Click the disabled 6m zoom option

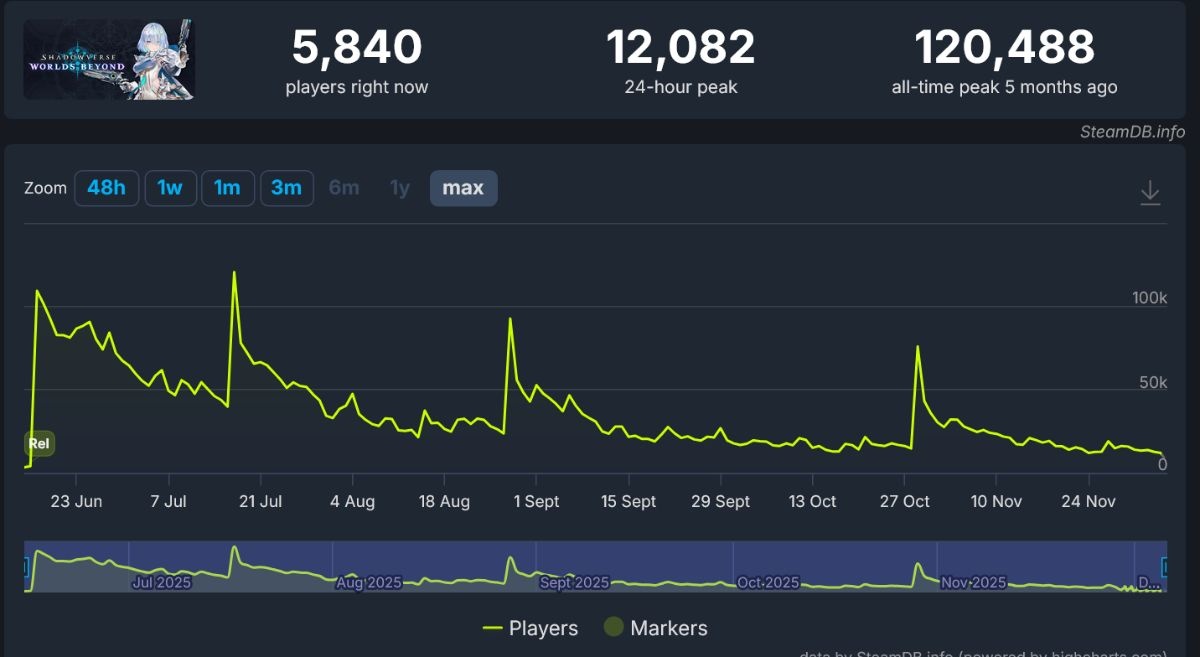[344, 188]
